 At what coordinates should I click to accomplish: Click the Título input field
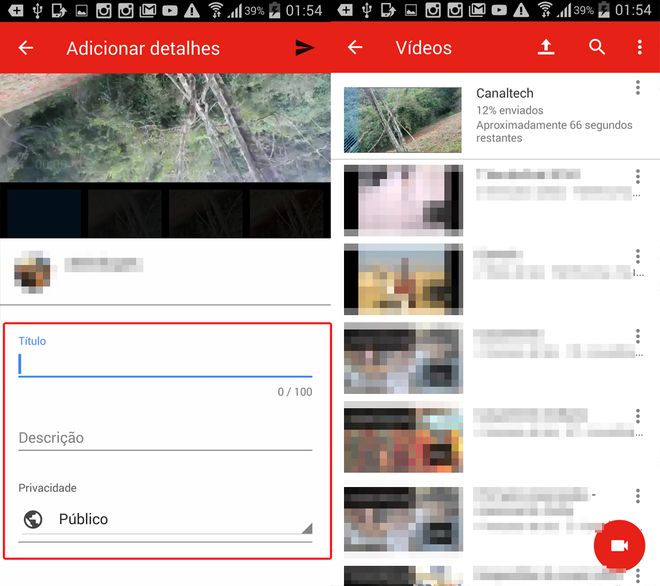coord(165,365)
